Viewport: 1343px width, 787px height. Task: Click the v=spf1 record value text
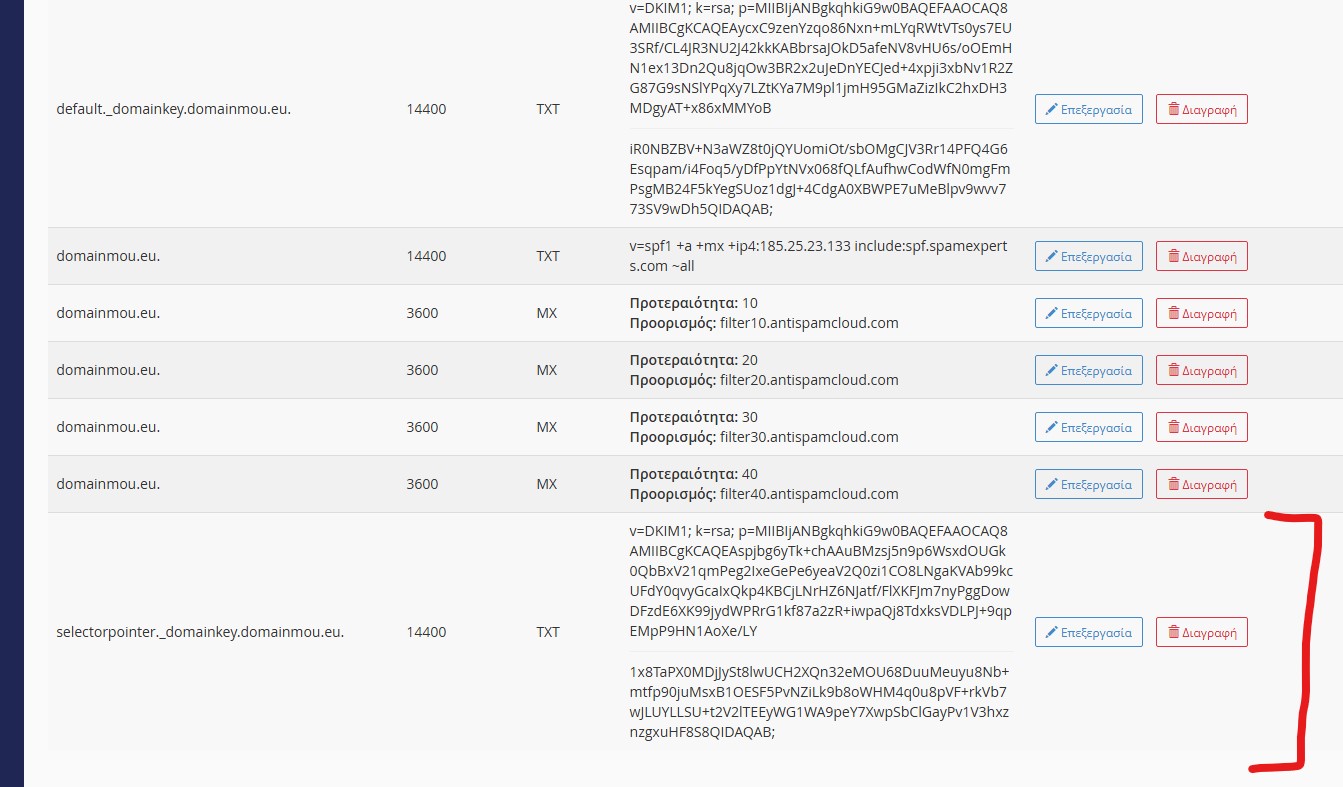point(818,256)
